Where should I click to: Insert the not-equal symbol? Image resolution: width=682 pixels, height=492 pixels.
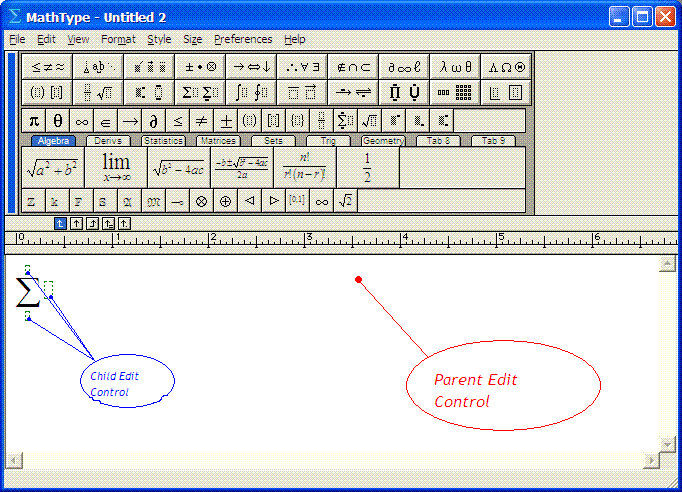pyautogui.click(x=201, y=120)
